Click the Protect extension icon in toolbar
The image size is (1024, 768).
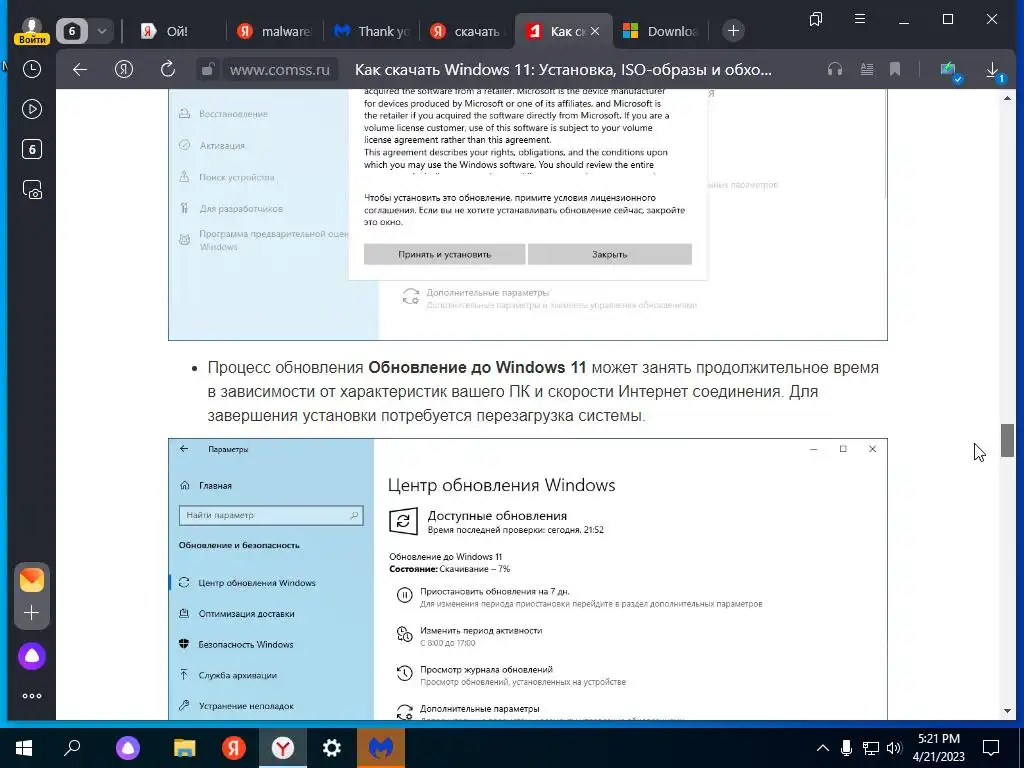click(x=949, y=71)
